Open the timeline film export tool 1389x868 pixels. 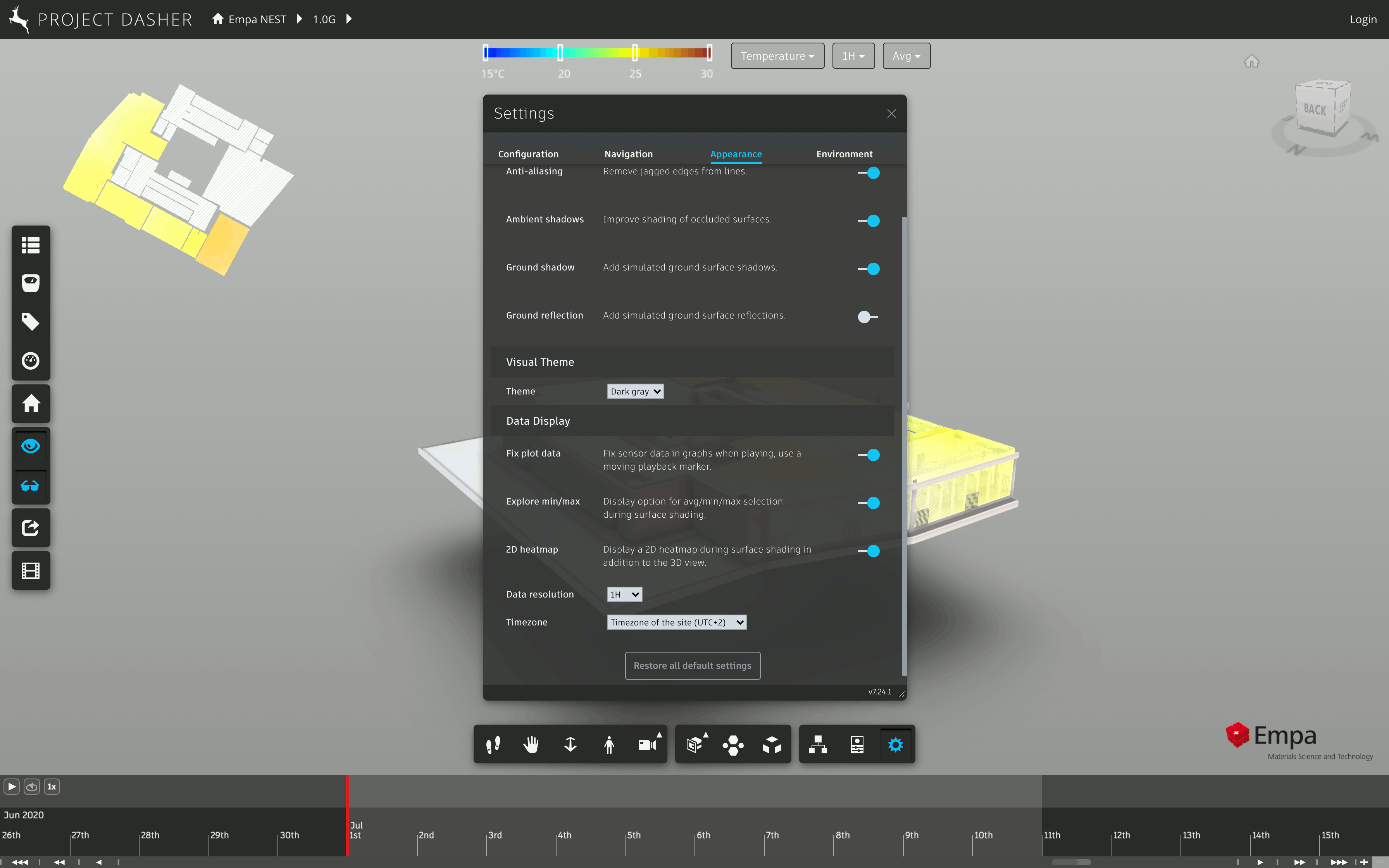[30, 570]
